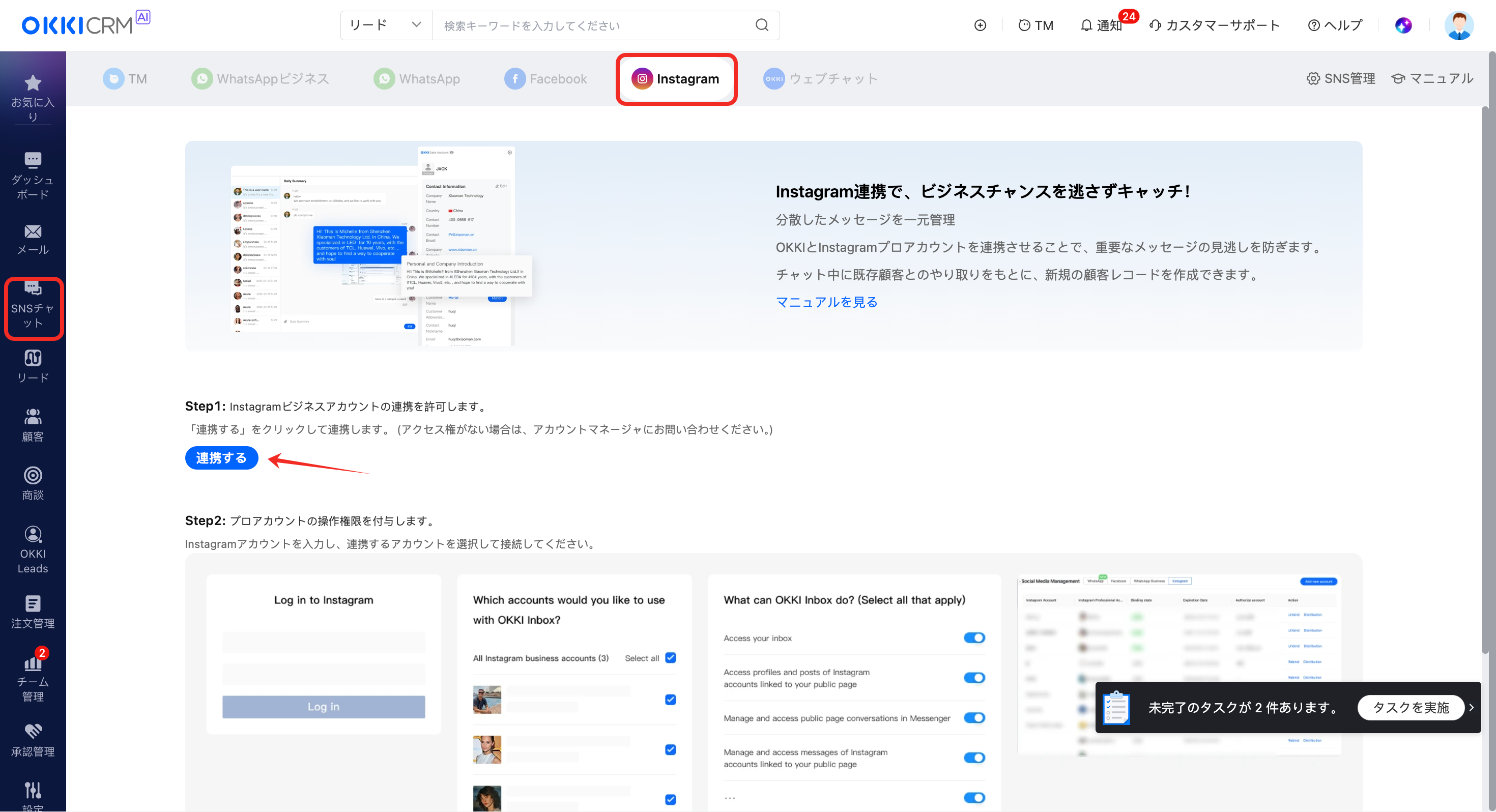Toggle Manage public page conversations in Messenger switch
Image resolution: width=1496 pixels, height=812 pixels.
[x=974, y=718]
